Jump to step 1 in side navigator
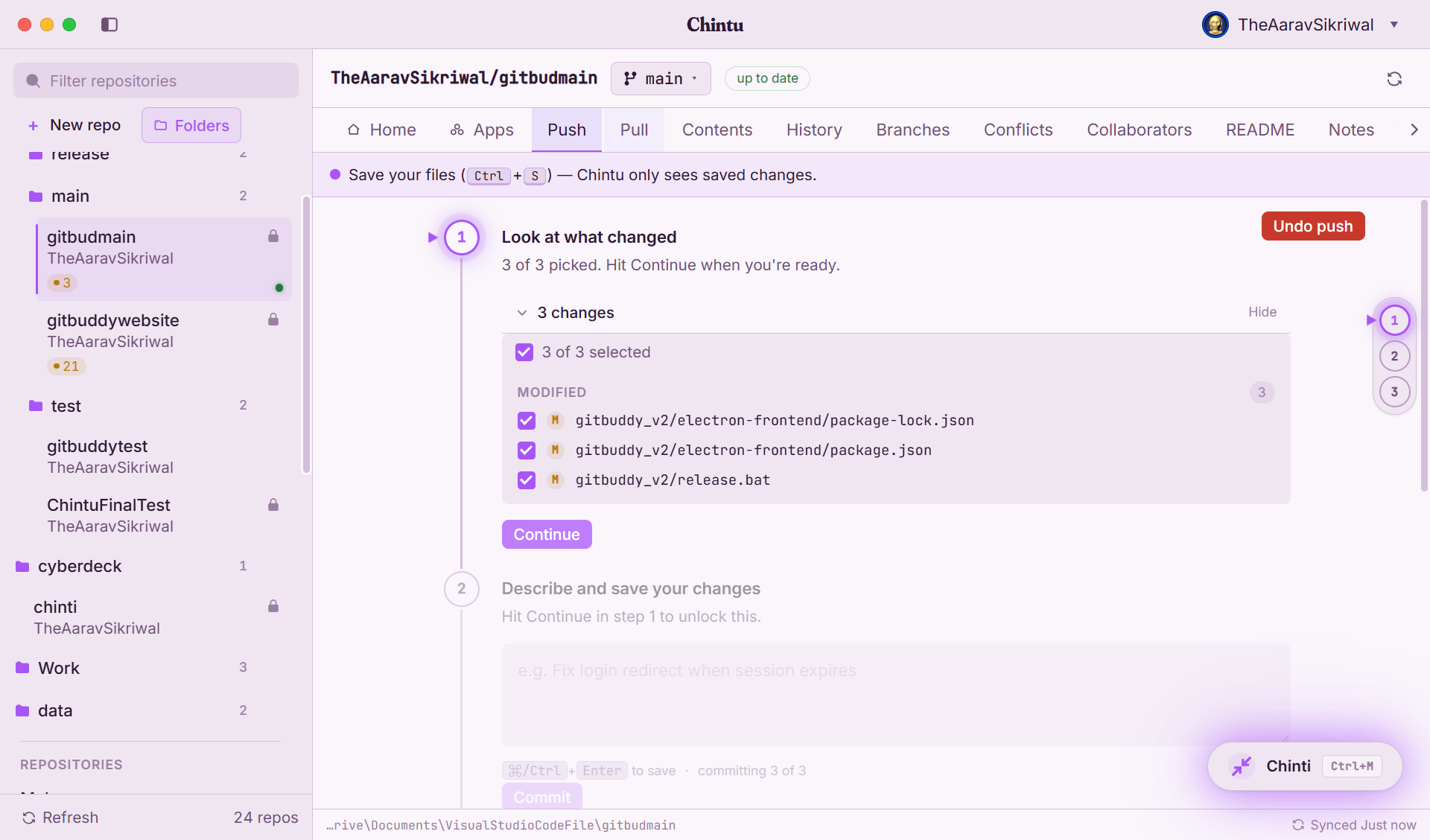1430x840 pixels. click(x=1394, y=320)
